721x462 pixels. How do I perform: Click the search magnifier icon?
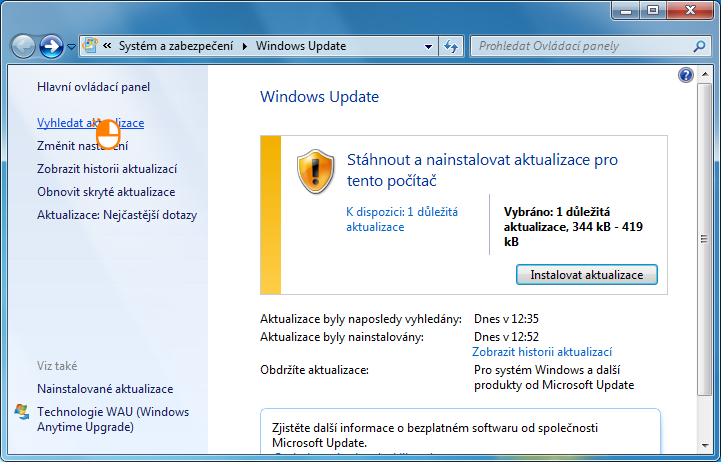[x=699, y=46]
